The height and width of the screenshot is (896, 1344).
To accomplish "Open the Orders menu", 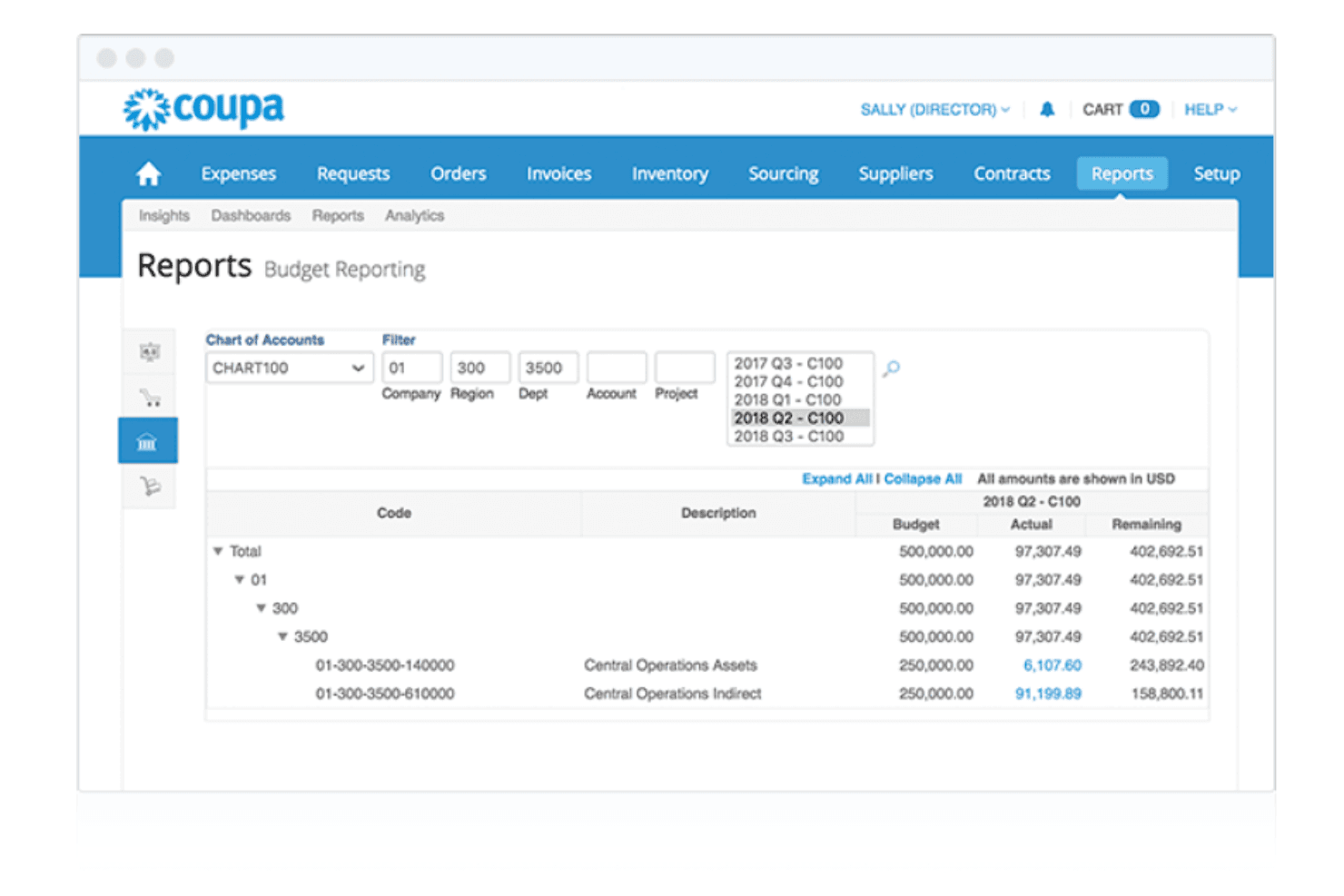I will tap(459, 173).
